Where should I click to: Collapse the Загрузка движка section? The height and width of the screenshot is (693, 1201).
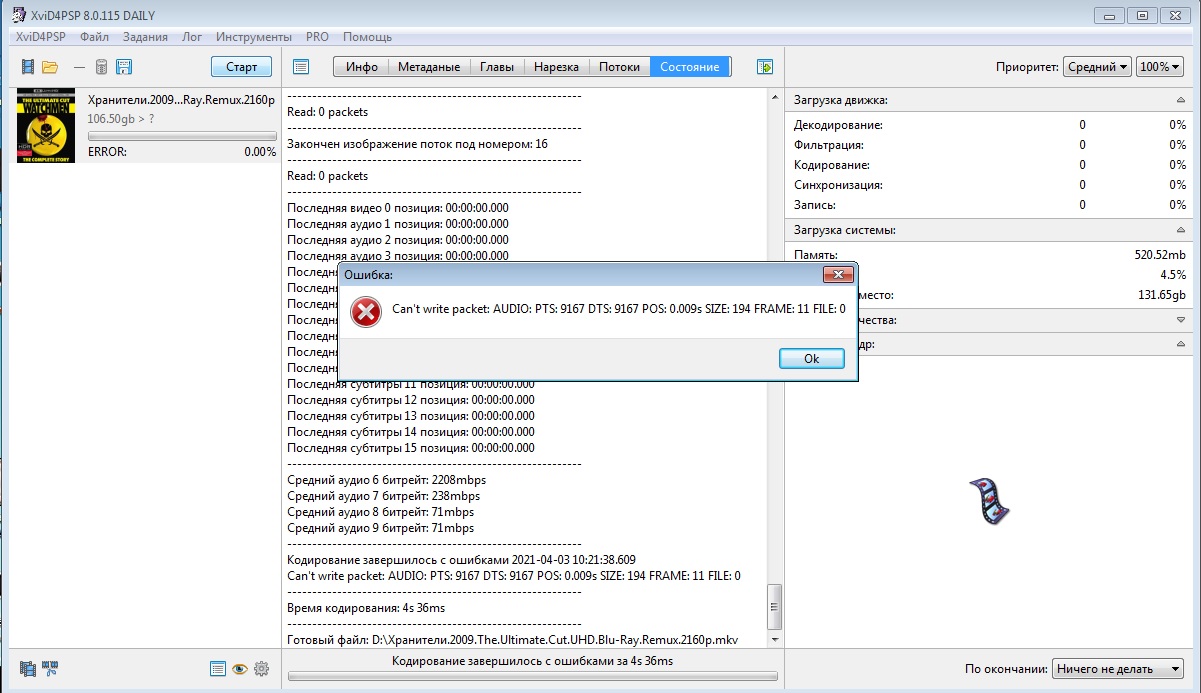point(1181,100)
